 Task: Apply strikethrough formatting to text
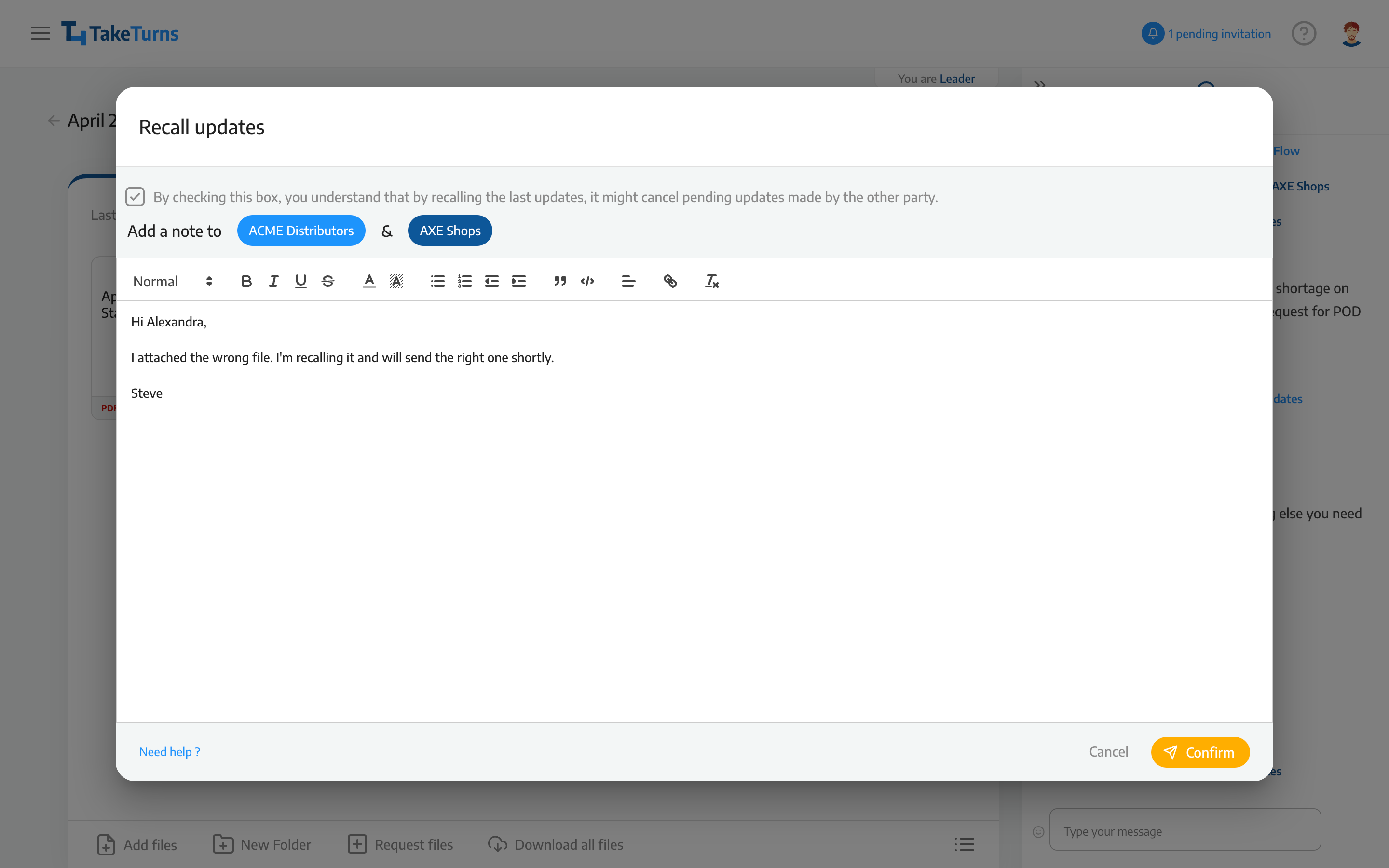point(328,281)
